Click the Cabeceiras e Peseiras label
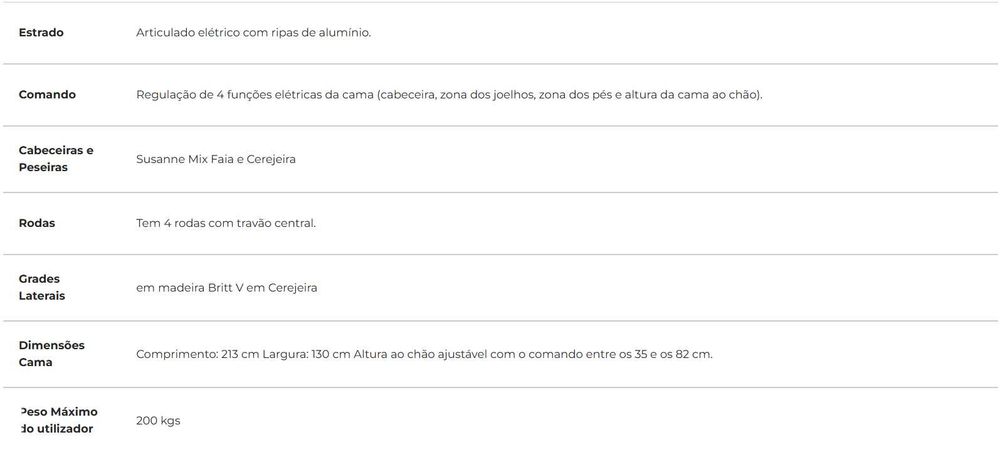The height and width of the screenshot is (452, 1000). [55, 159]
